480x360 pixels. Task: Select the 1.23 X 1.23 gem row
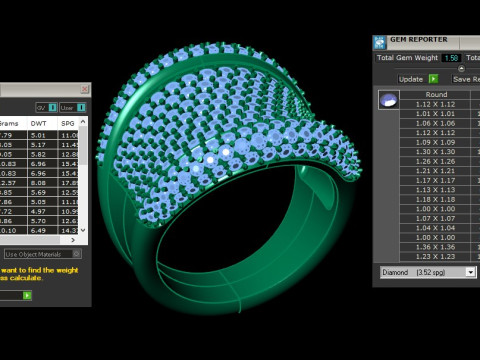pyautogui.click(x=435, y=257)
